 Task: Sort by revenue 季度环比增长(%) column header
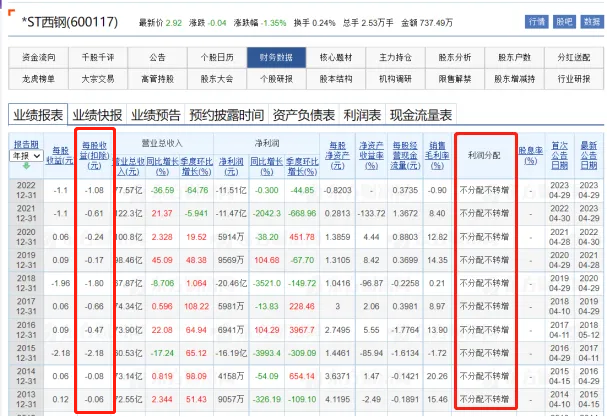click(196, 166)
